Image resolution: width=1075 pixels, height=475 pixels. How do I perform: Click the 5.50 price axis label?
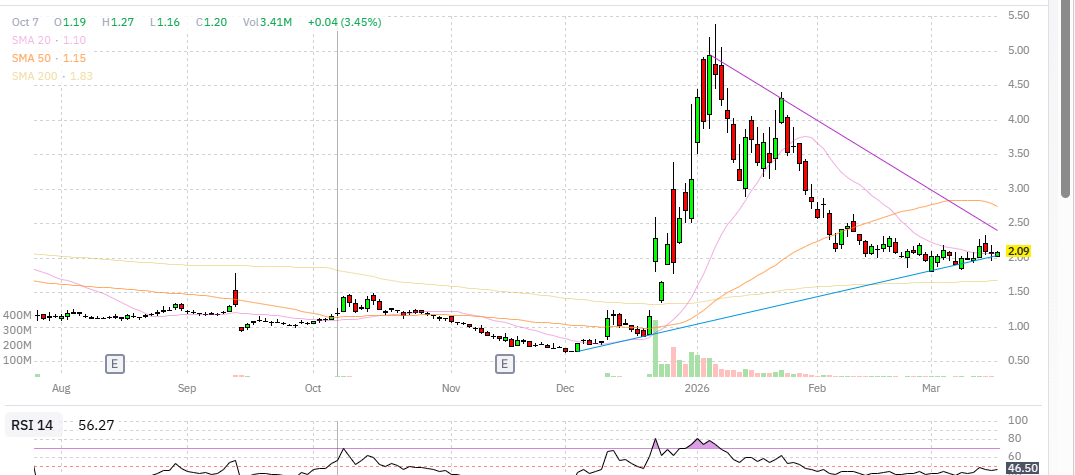click(1019, 15)
